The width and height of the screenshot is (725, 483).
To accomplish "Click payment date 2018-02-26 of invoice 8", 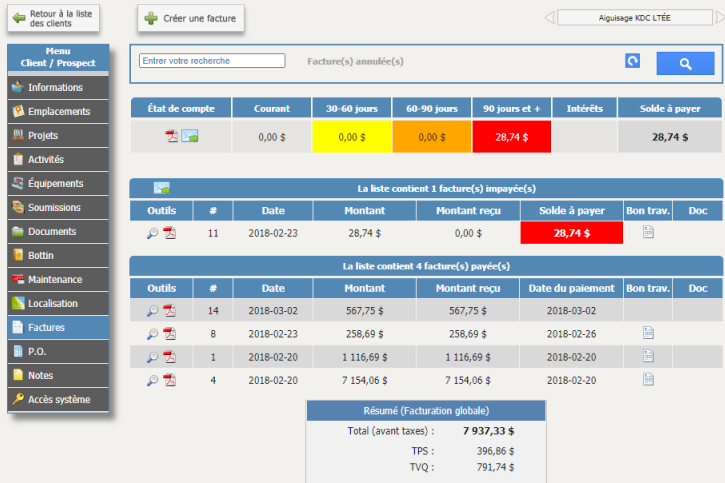I will click(571, 334).
